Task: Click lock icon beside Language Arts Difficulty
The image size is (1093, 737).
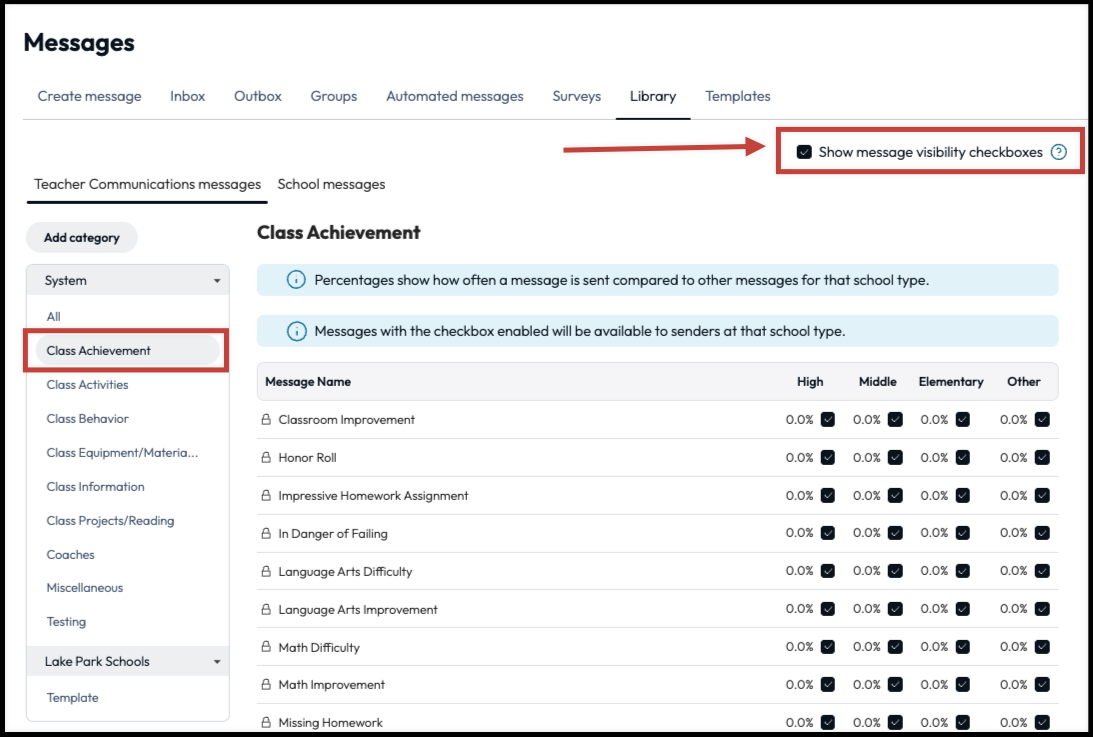Action: pos(266,572)
